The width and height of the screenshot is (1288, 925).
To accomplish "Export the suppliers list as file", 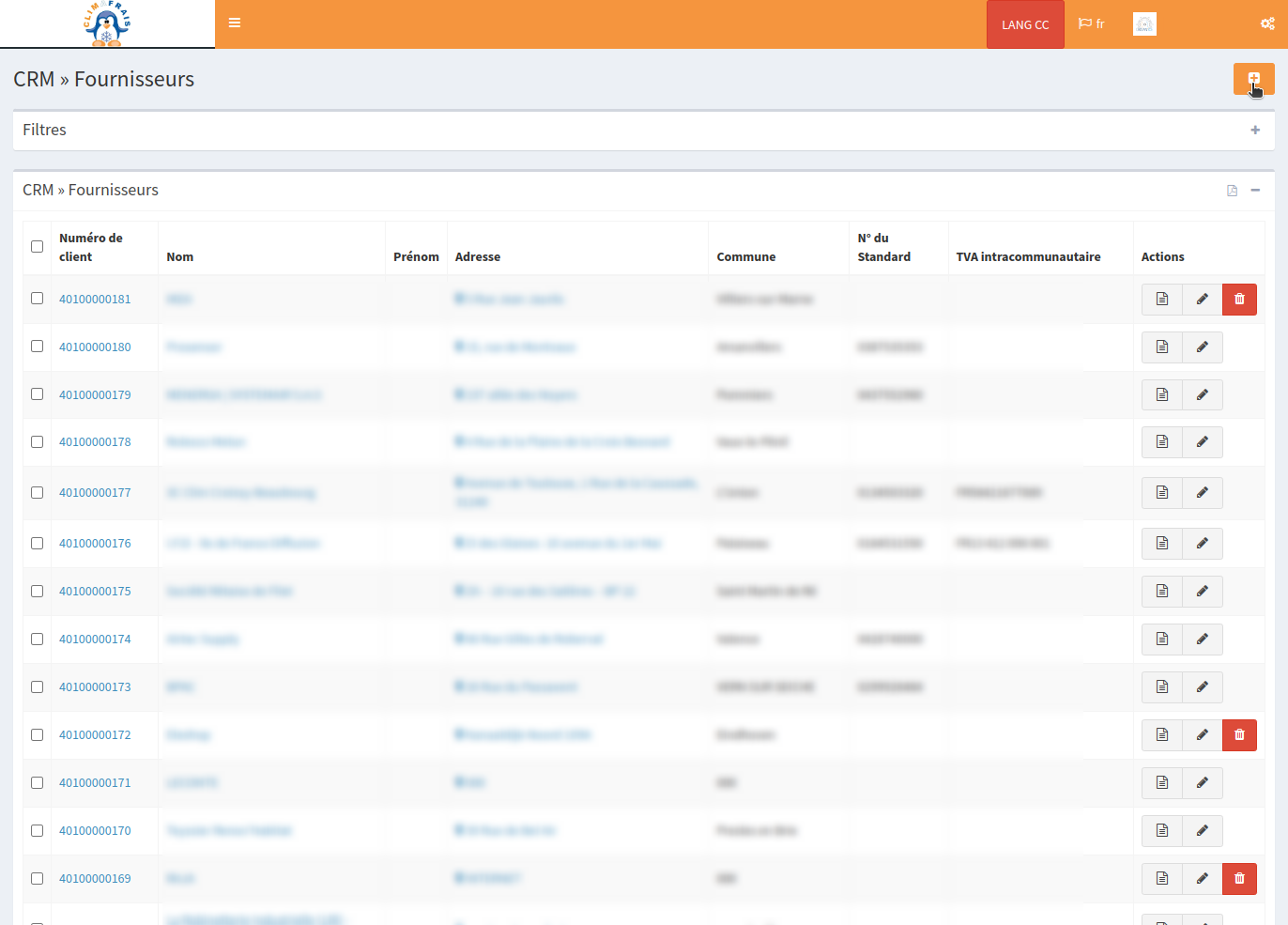I will [x=1232, y=191].
